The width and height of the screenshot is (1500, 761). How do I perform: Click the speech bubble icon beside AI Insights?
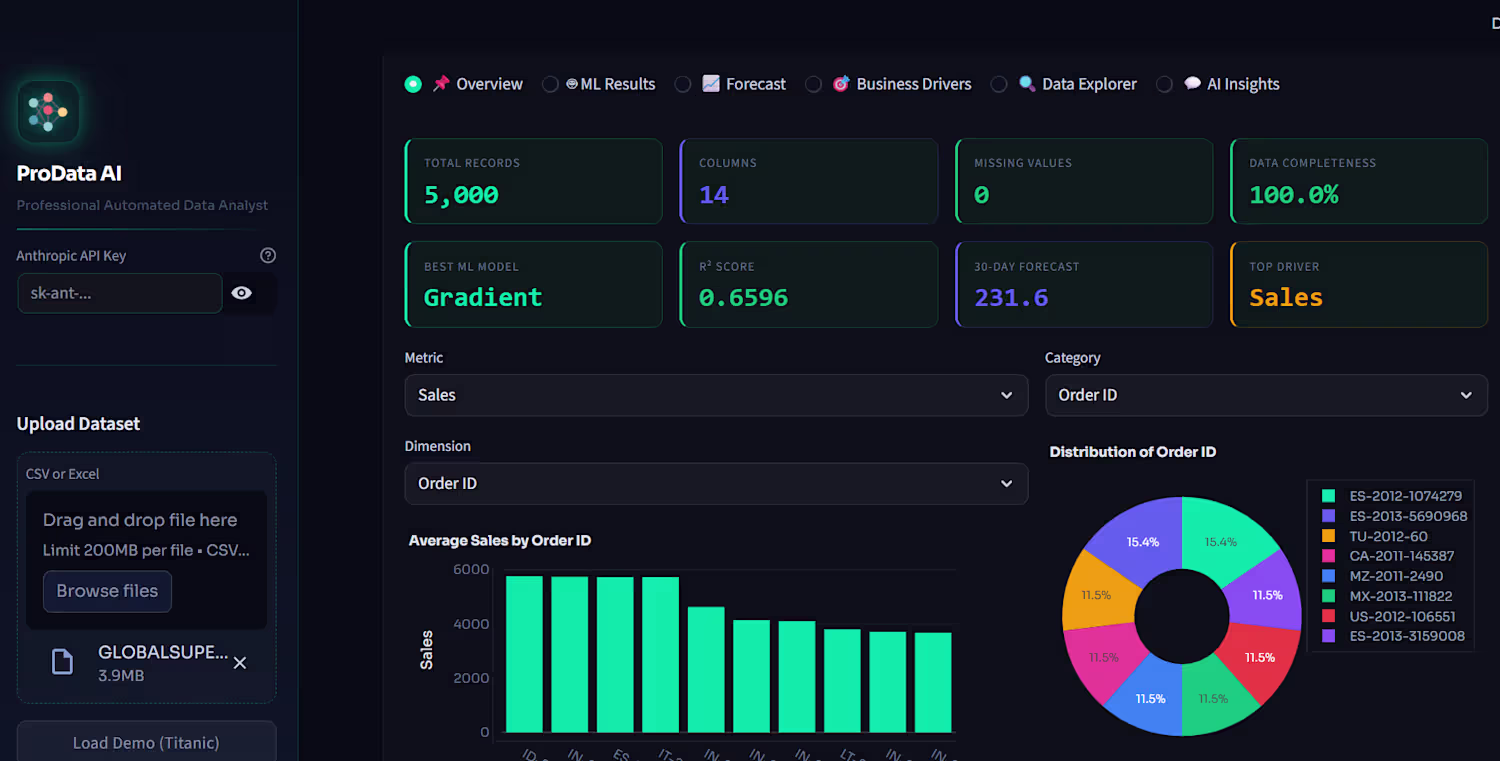tap(1192, 84)
